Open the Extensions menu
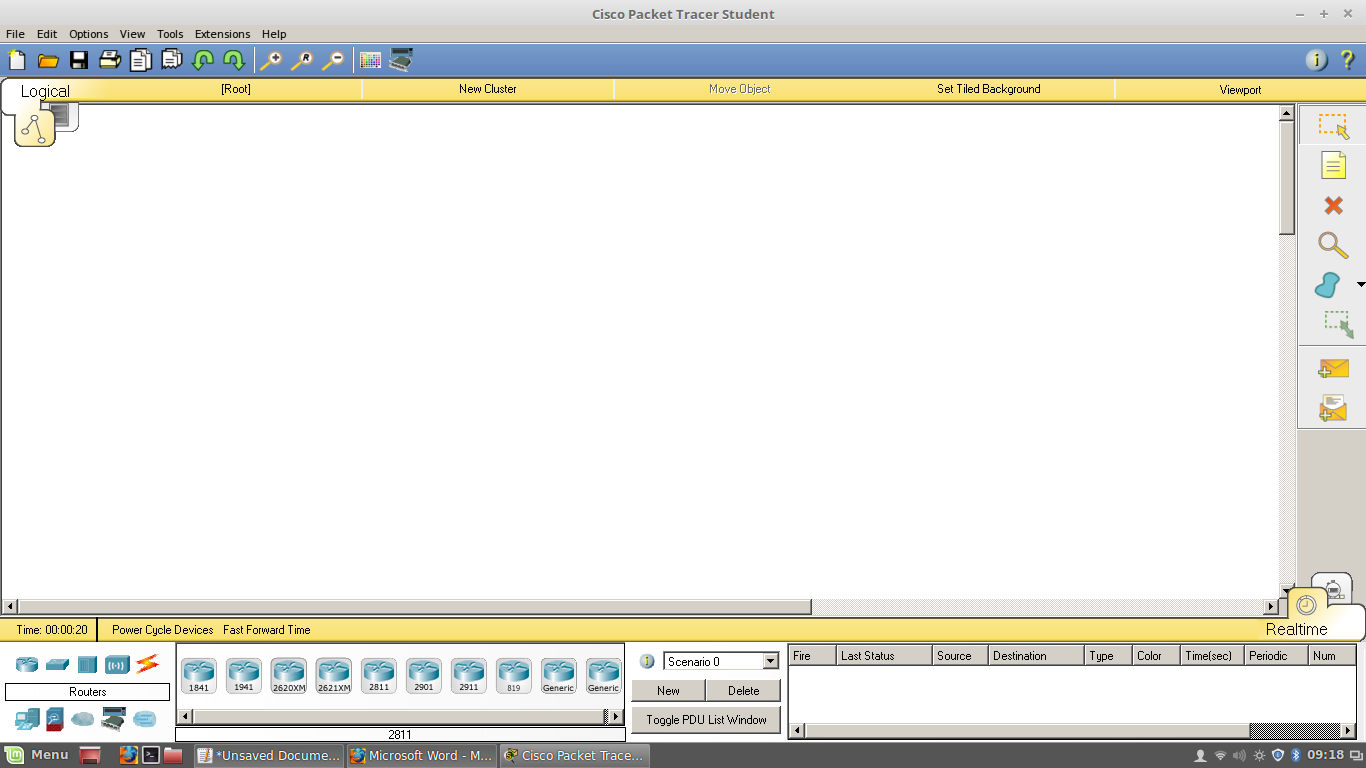Viewport: 1366px width, 768px height. [222, 33]
